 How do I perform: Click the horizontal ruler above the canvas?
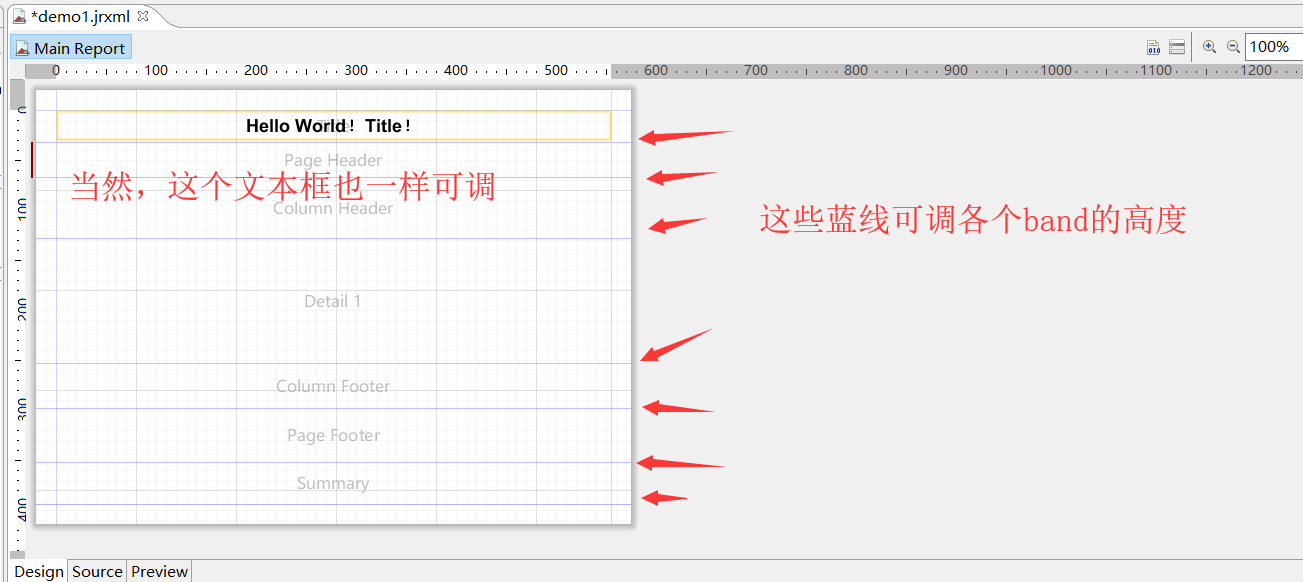click(400, 70)
